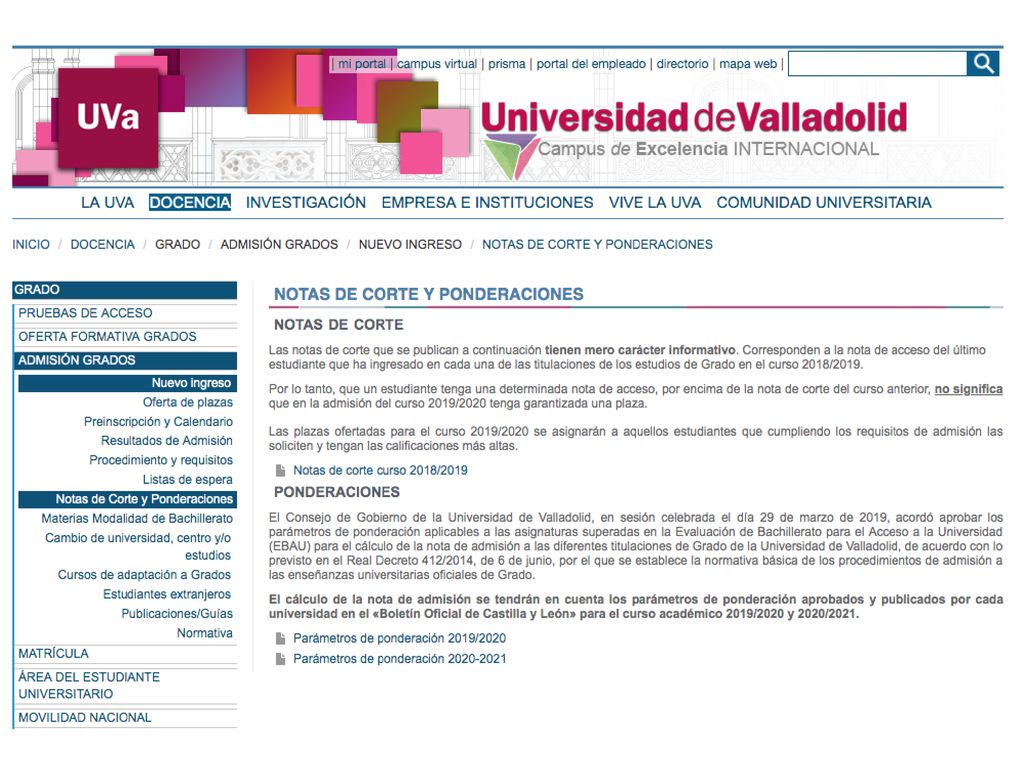
Task: Open the directorio link
Action: coord(682,64)
